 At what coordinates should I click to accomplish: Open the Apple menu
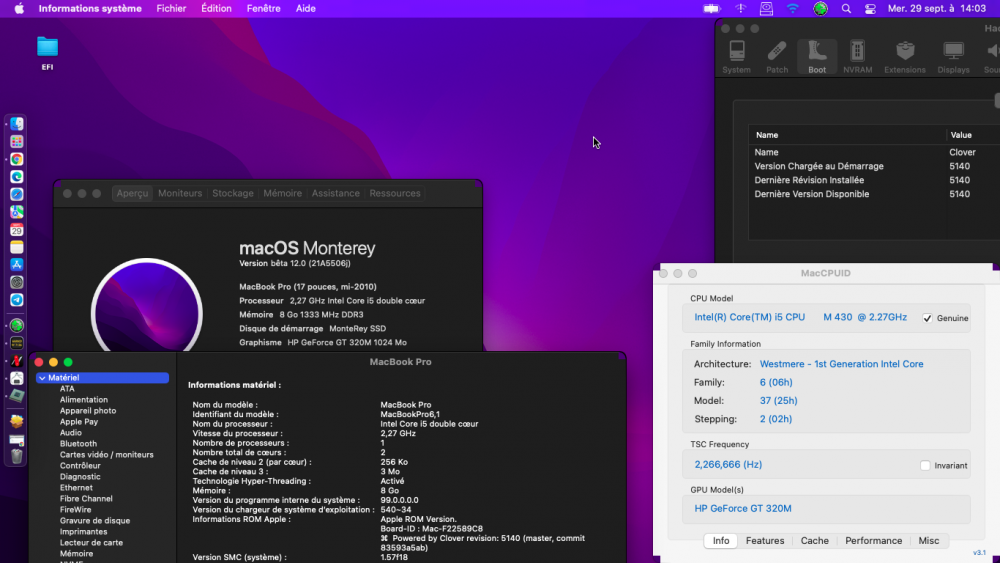tap(19, 9)
